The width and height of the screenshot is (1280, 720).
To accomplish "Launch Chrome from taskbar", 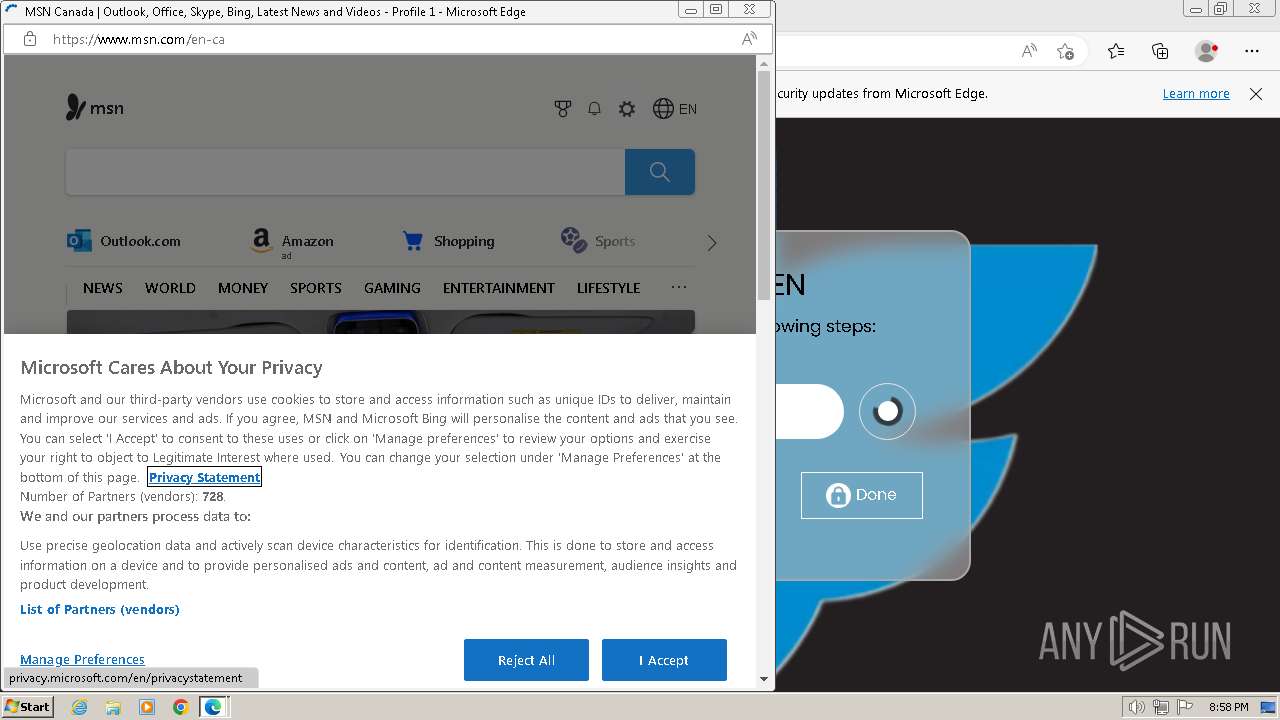I will point(180,707).
